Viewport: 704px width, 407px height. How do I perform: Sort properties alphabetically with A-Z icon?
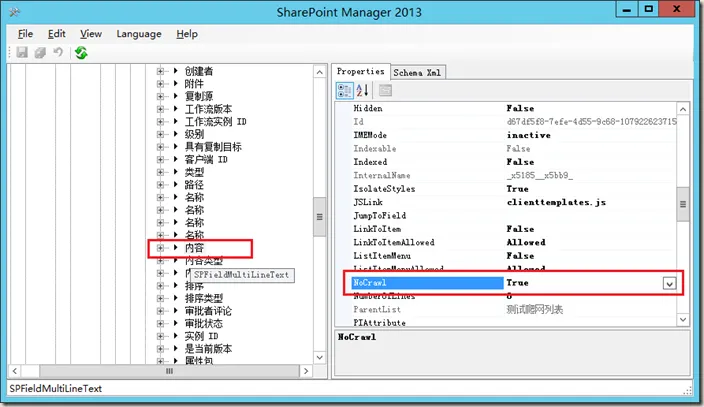tap(362, 90)
